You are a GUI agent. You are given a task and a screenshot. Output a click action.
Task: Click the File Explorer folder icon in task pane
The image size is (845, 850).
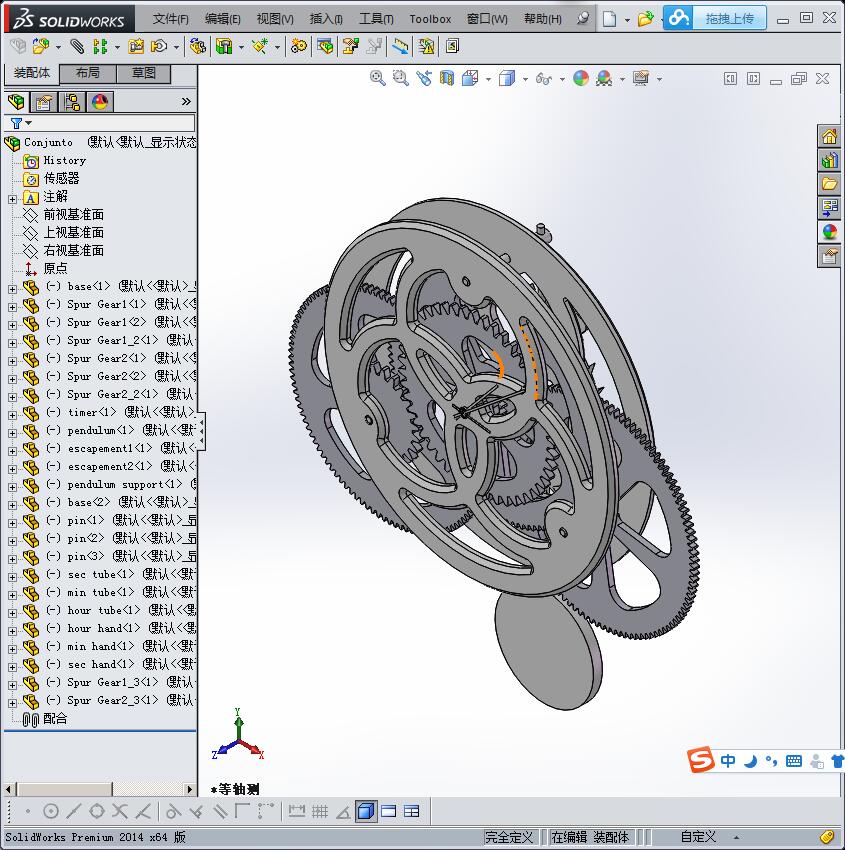pyautogui.click(x=829, y=184)
